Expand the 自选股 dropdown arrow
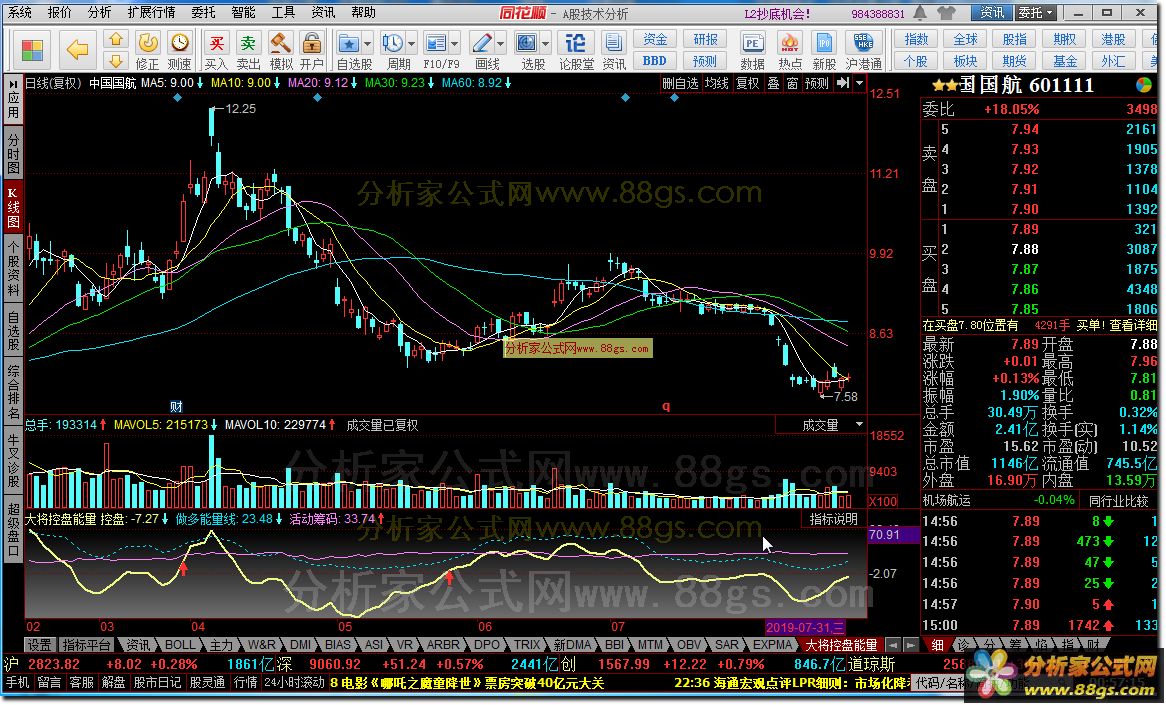This screenshot has height=705, width=1166. pyautogui.click(x=367, y=44)
